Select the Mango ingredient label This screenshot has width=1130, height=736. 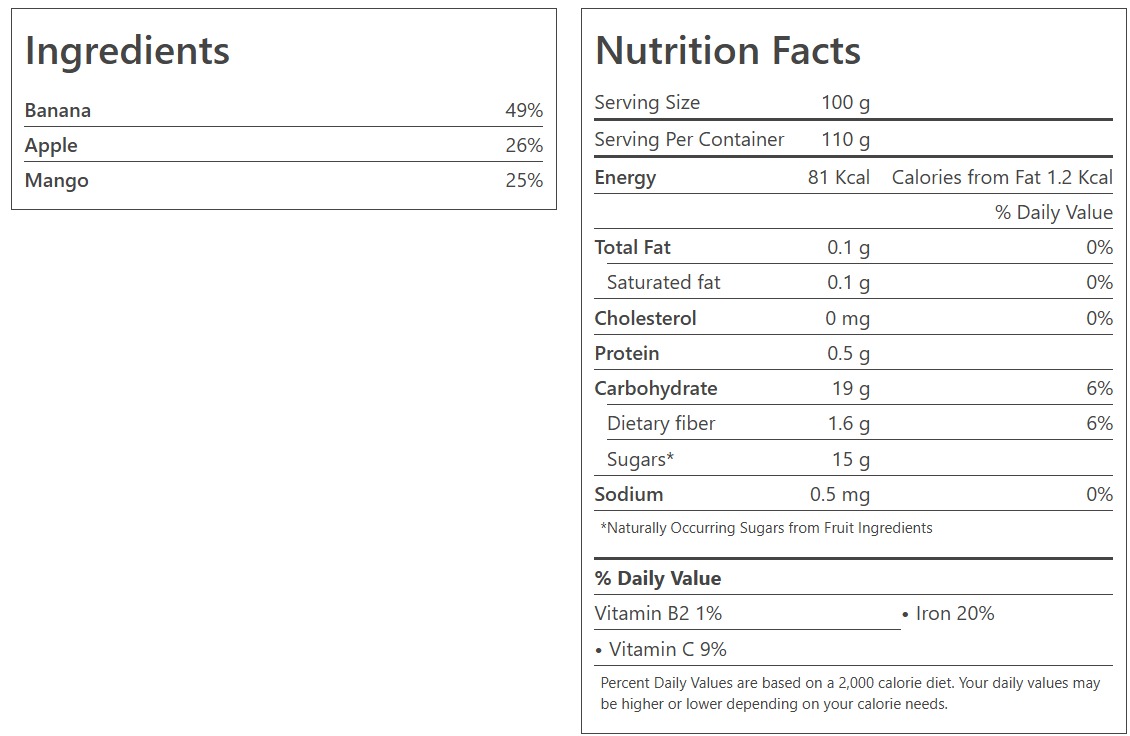57,180
